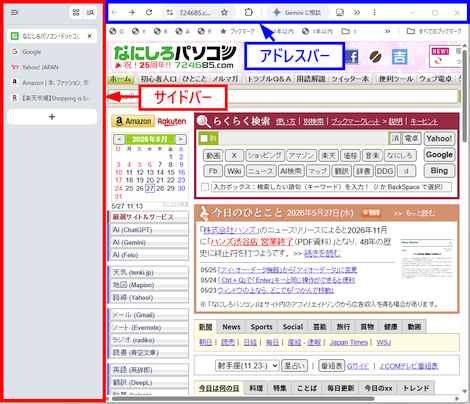Click the 動画 search button
Viewport: 470px width, 404px height.
pos(213,155)
